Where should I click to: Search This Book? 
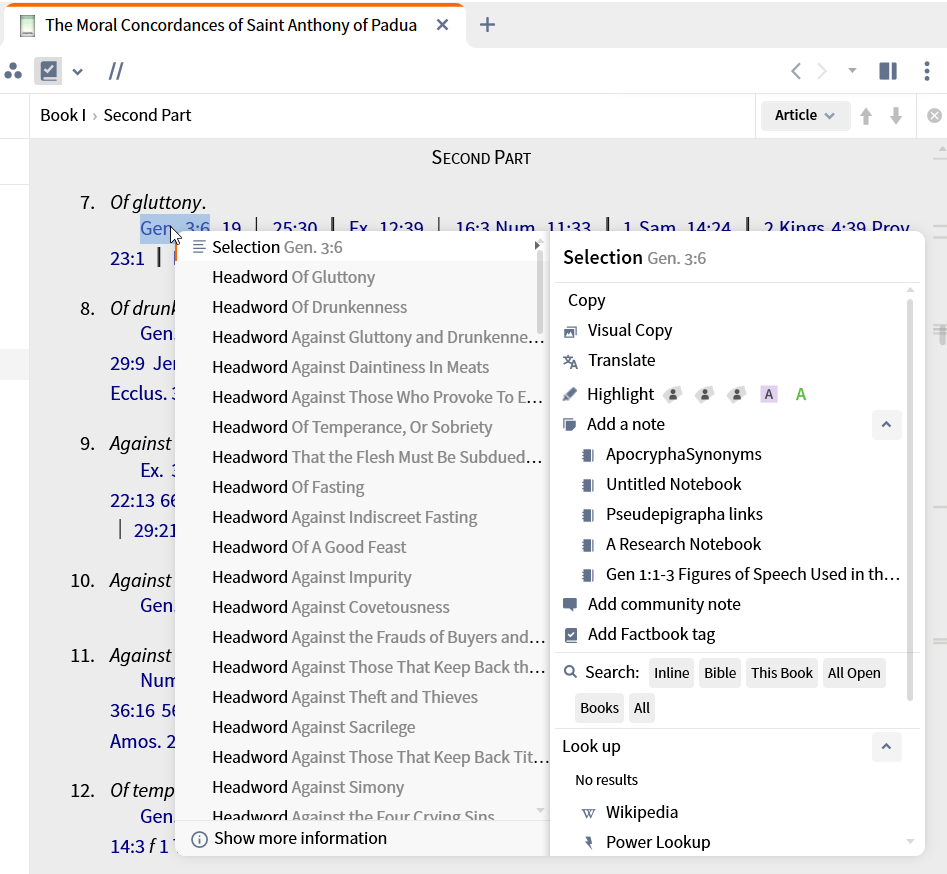tap(782, 673)
